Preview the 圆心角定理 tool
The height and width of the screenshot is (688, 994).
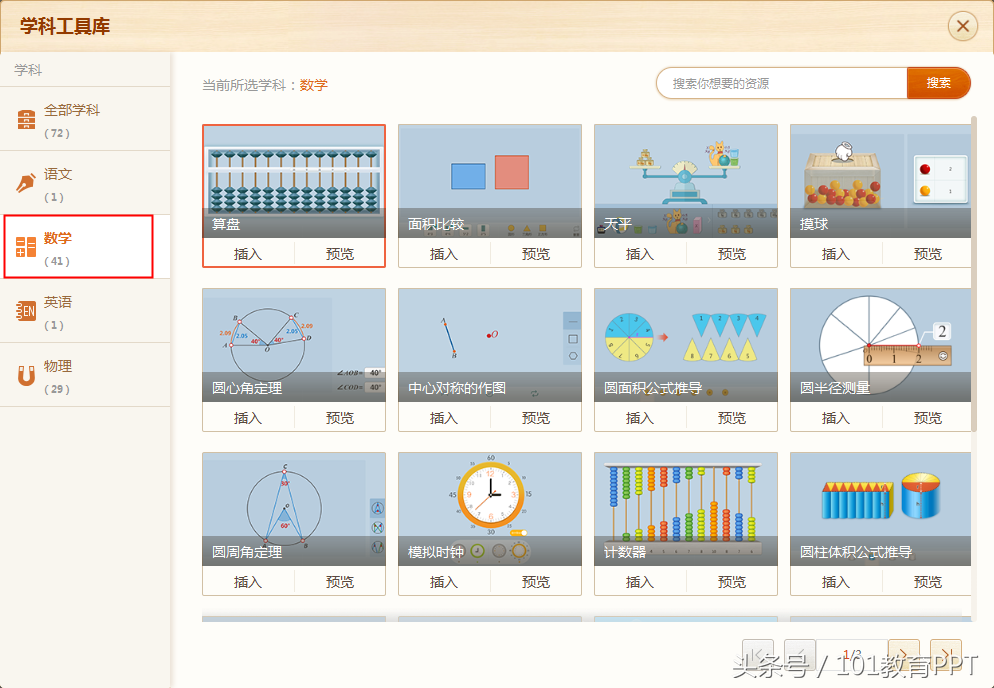tap(340, 418)
